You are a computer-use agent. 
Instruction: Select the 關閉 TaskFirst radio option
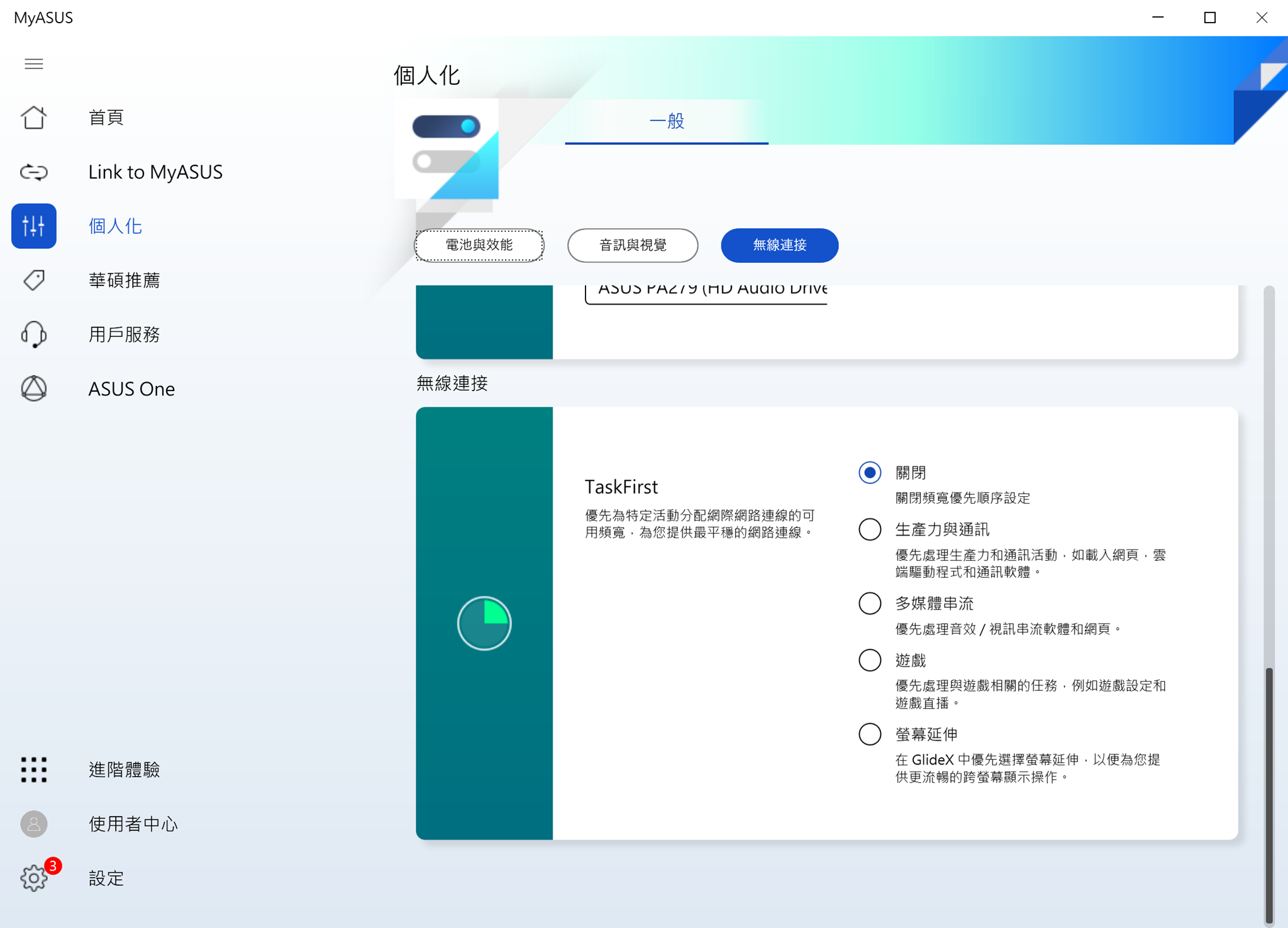point(870,473)
